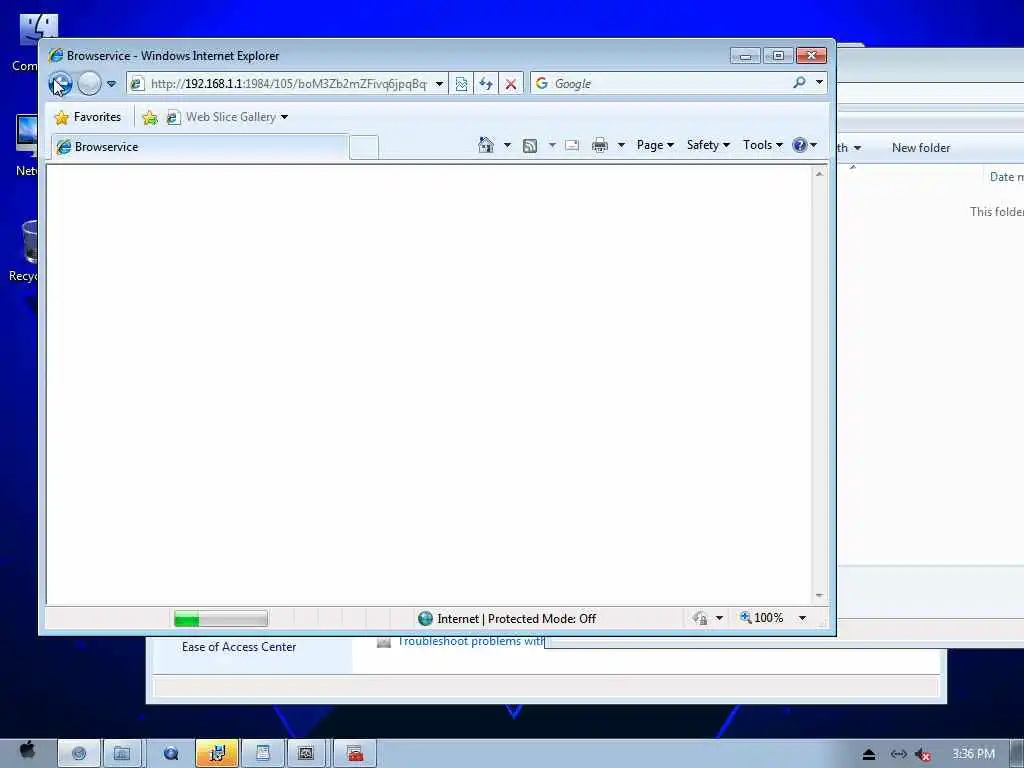Screen dimensions: 1024x768
Task: Click the muted volume speaker tray icon
Action: click(923, 755)
